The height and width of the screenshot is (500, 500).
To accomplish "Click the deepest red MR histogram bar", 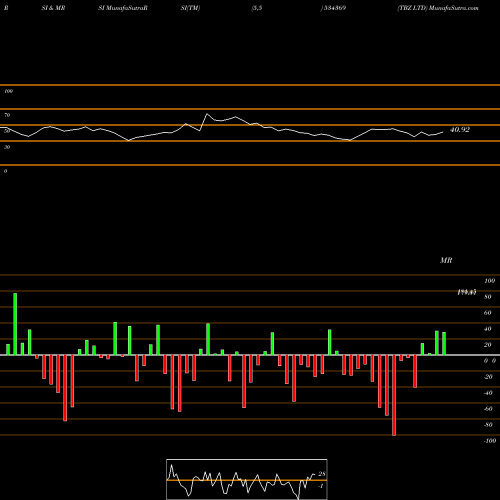I will 394,395.
